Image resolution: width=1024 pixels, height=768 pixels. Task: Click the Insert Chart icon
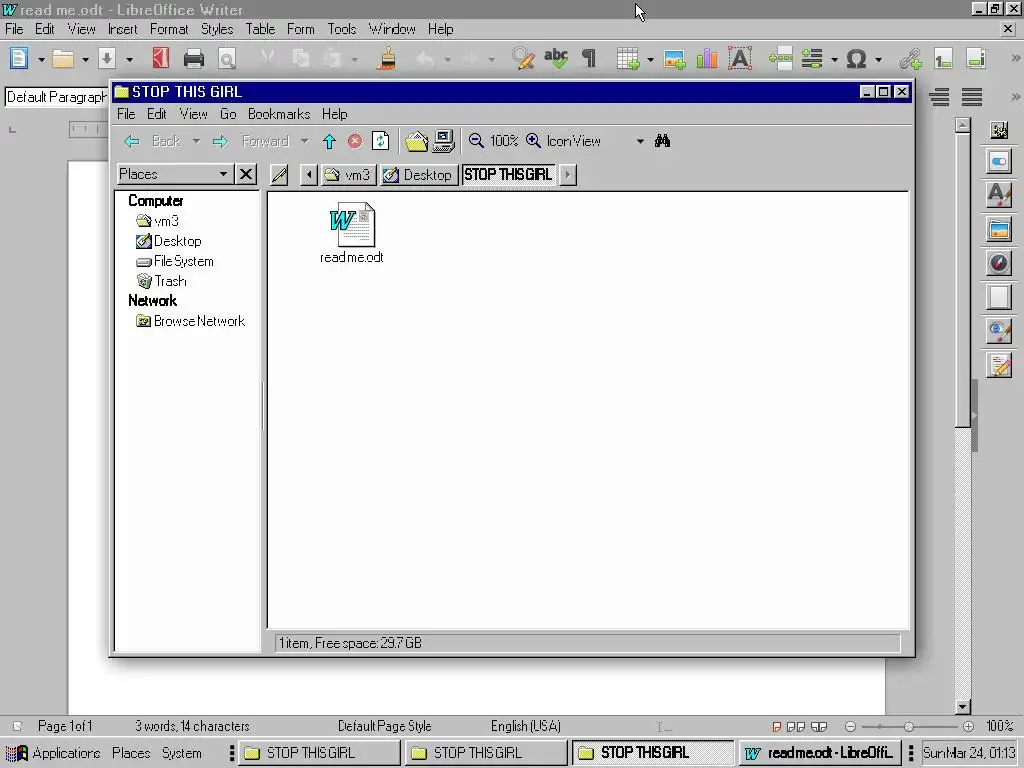click(x=707, y=59)
